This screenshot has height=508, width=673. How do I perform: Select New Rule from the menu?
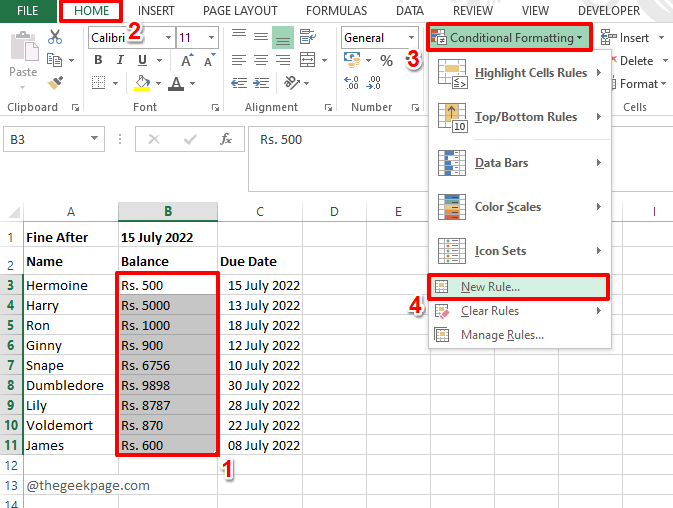point(489,287)
